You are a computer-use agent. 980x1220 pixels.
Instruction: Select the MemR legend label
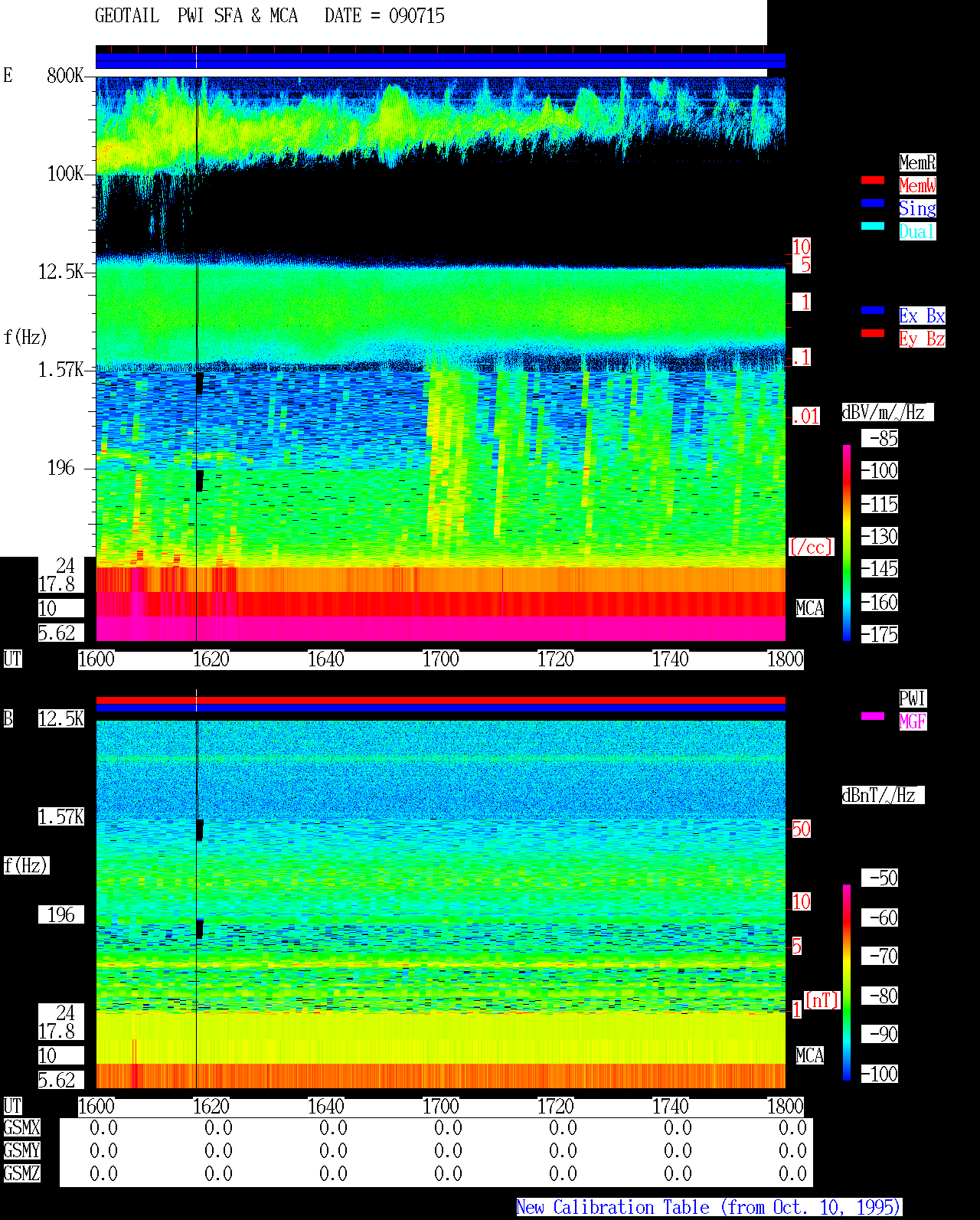click(x=917, y=162)
